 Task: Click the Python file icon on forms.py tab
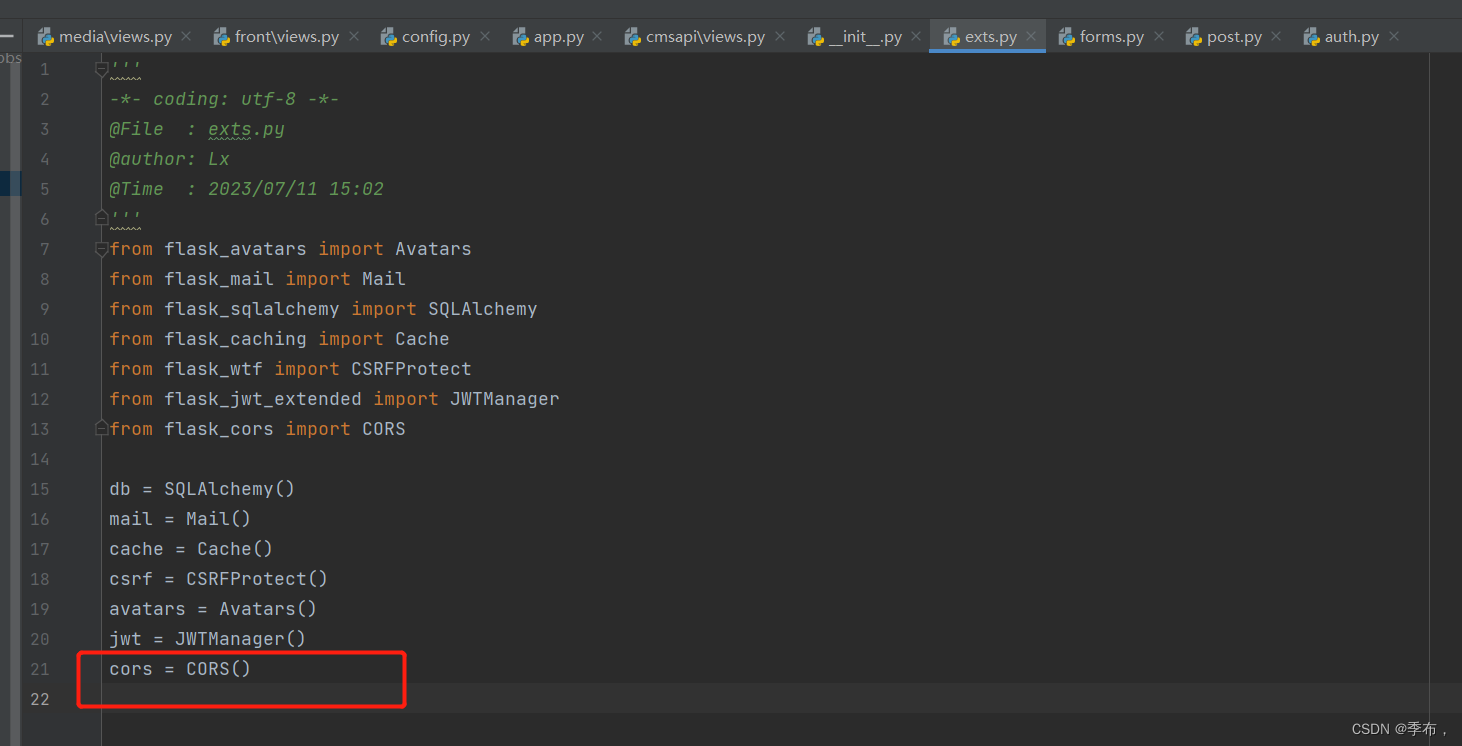(1066, 36)
